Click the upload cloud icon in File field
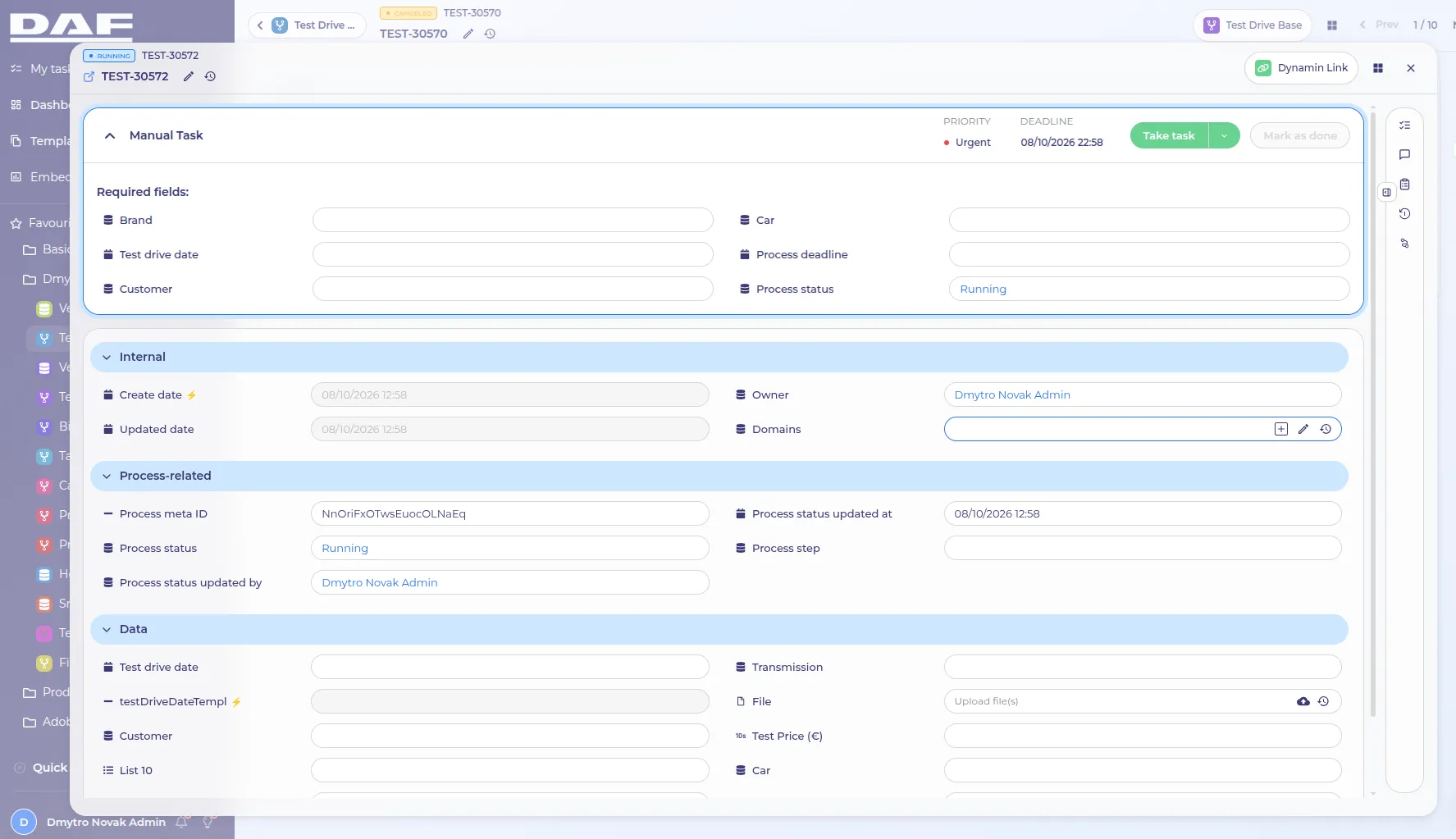 (x=1303, y=701)
